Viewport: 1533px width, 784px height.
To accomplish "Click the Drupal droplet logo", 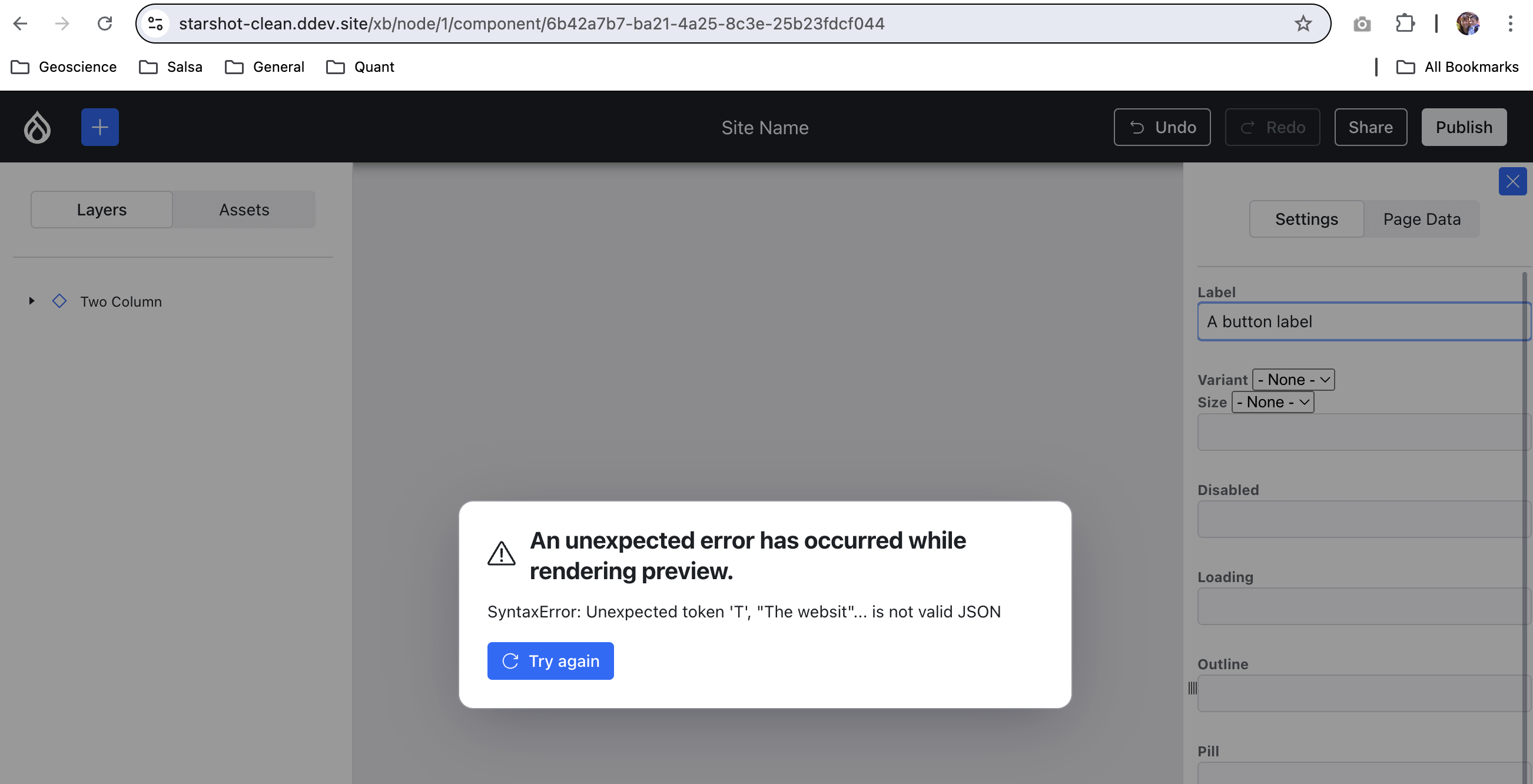I will point(36,127).
